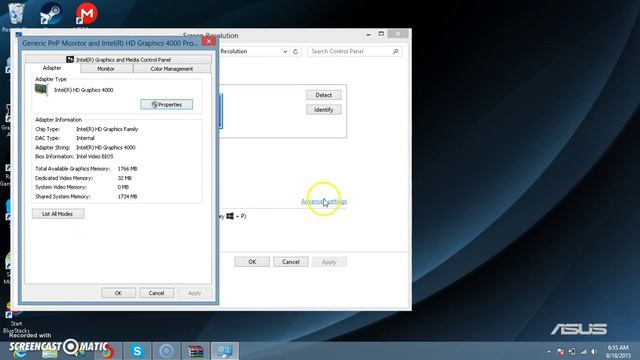Click the Identify button in Screen Resolution
640x360 pixels.
(x=324, y=110)
